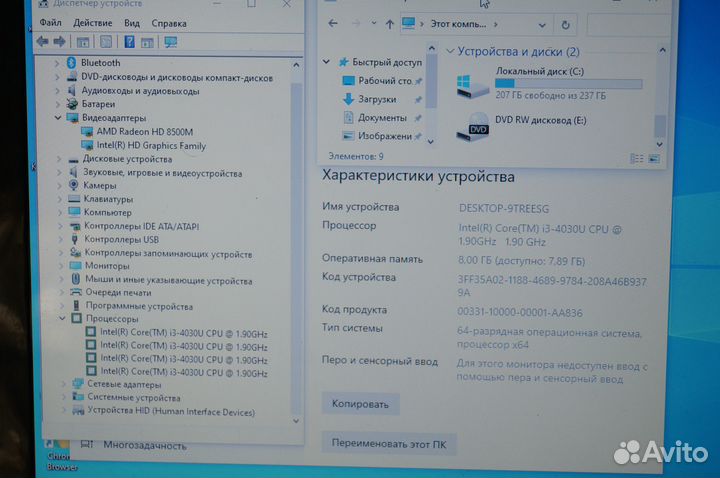Select Локальный диск (C:) drive icon
Image resolution: width=720 pixels, height=478 pixels.
pyautogui.click(x=472, y=86)
